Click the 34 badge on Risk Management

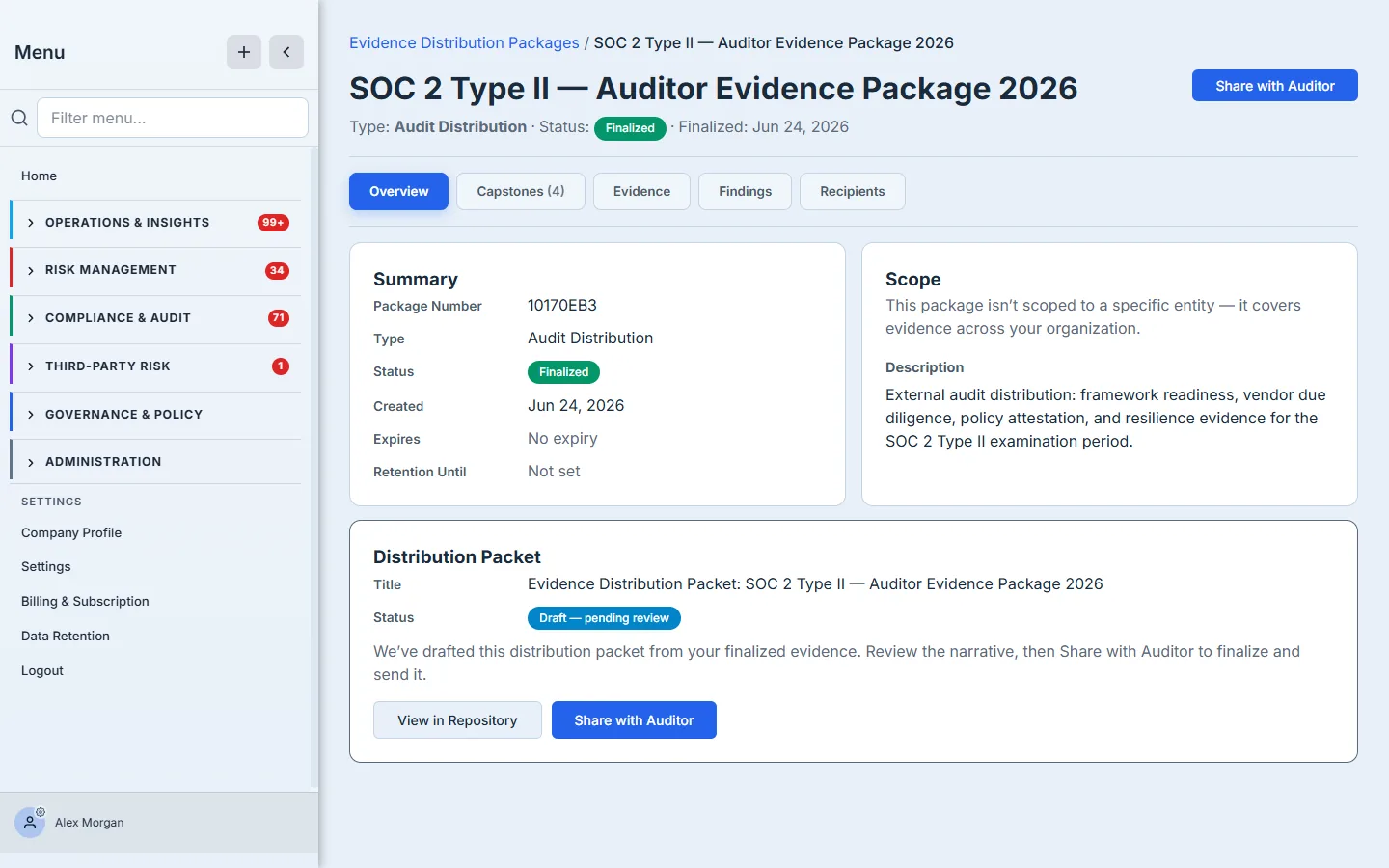[x=277, y=270]
